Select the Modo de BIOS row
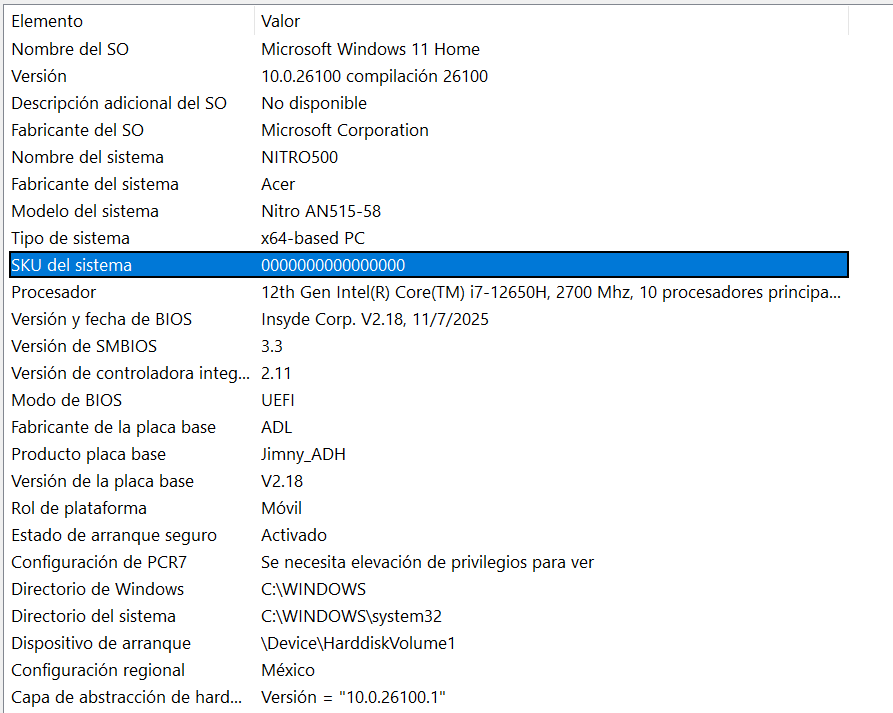The image size is (893, 713). (429, 400)
